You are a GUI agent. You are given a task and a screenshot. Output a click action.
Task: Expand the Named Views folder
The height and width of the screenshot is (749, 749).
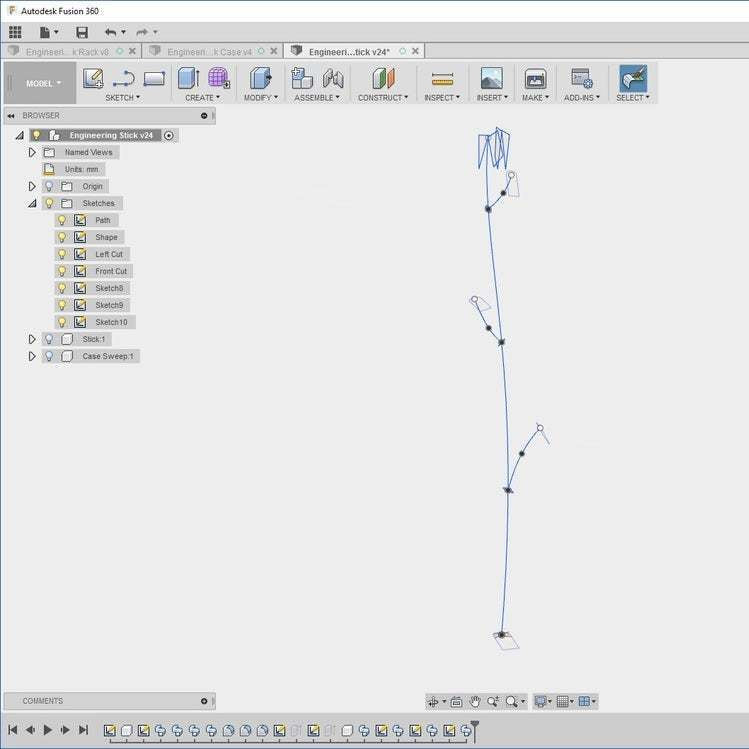click(x=32, y=152)
